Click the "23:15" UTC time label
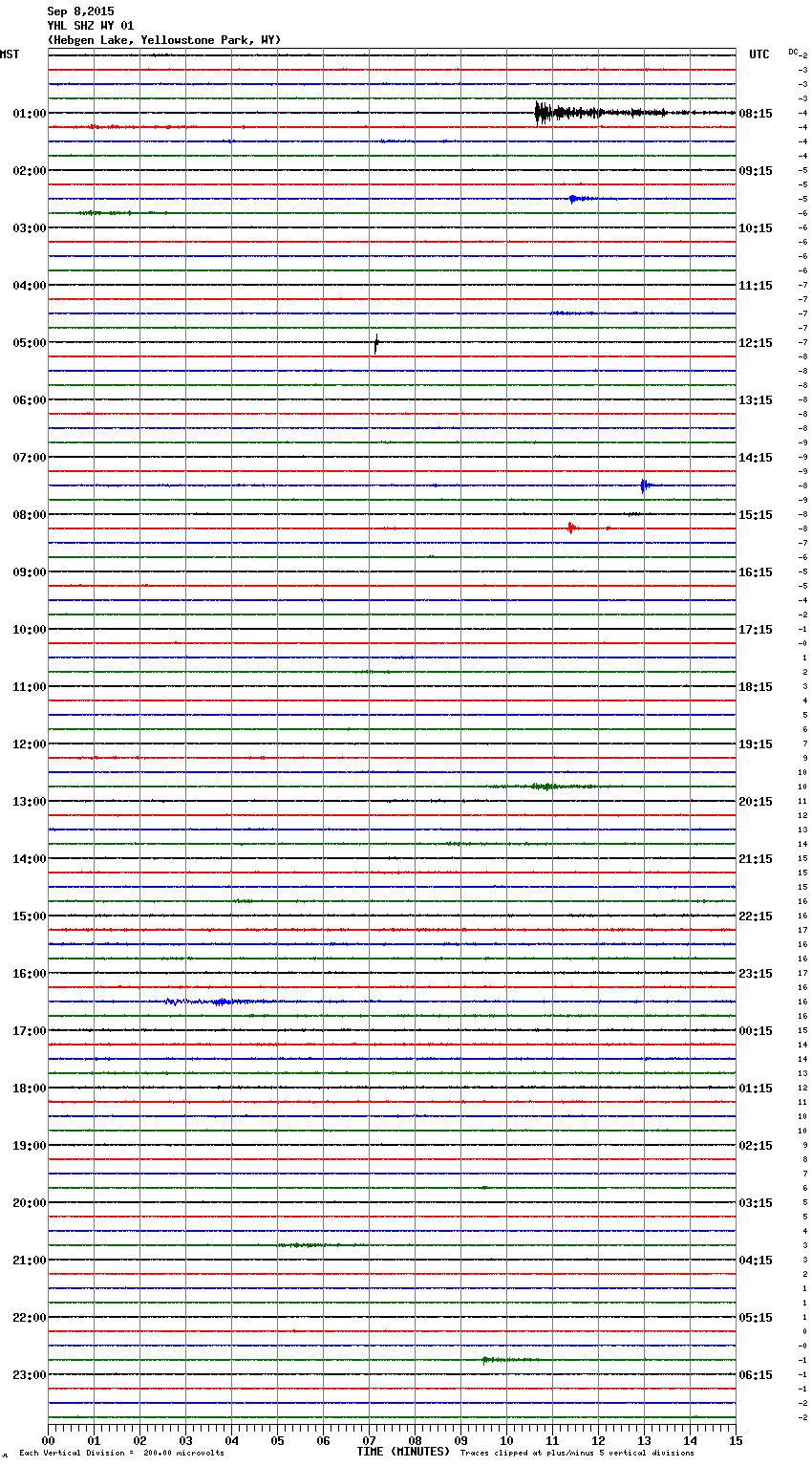 756,974
